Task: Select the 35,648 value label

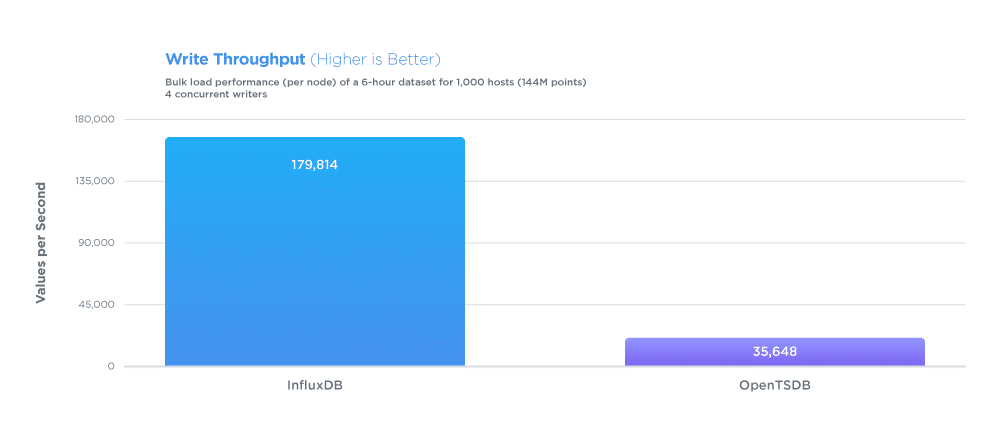Action: (775, 352)
